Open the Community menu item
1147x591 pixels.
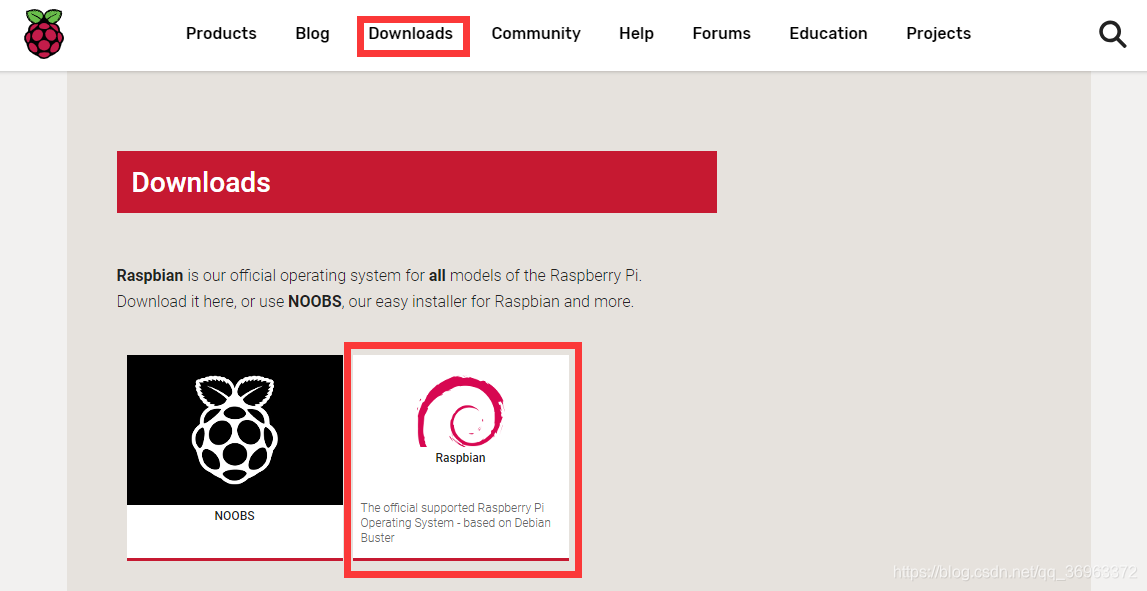(x=536, y=34)
